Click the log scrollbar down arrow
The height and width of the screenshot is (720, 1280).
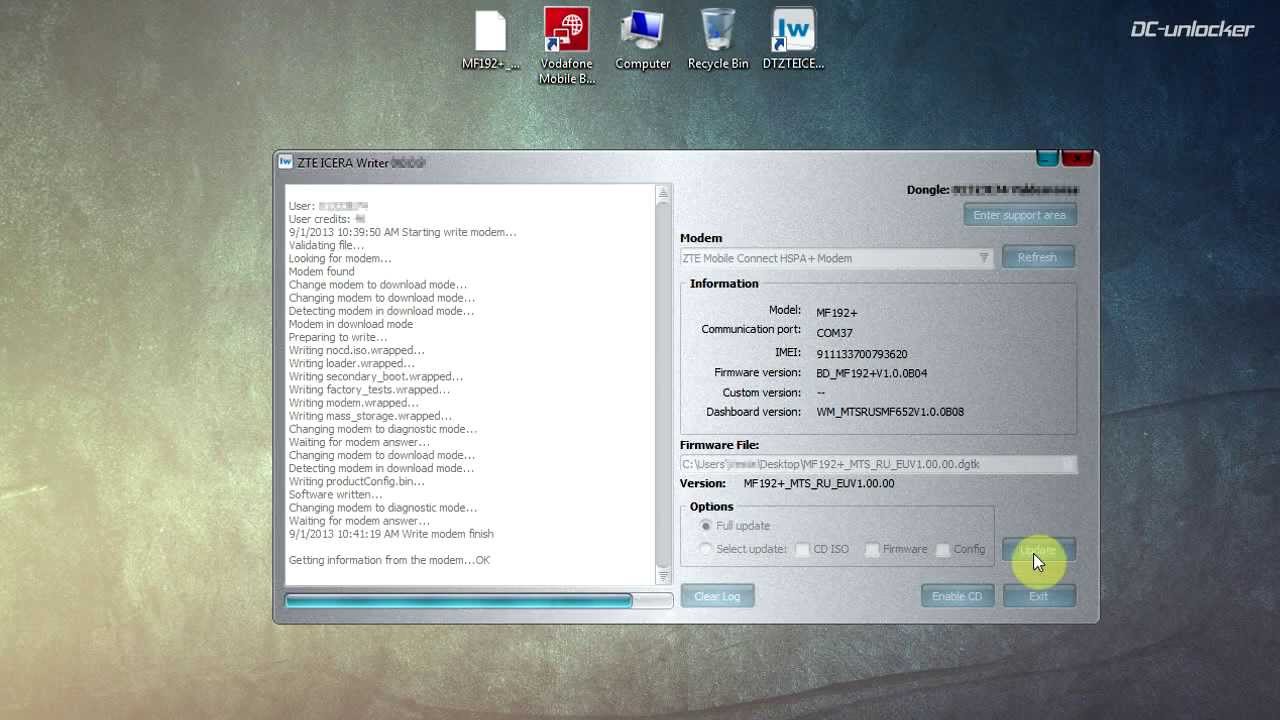pyautogui.click(x=662, y=577)
